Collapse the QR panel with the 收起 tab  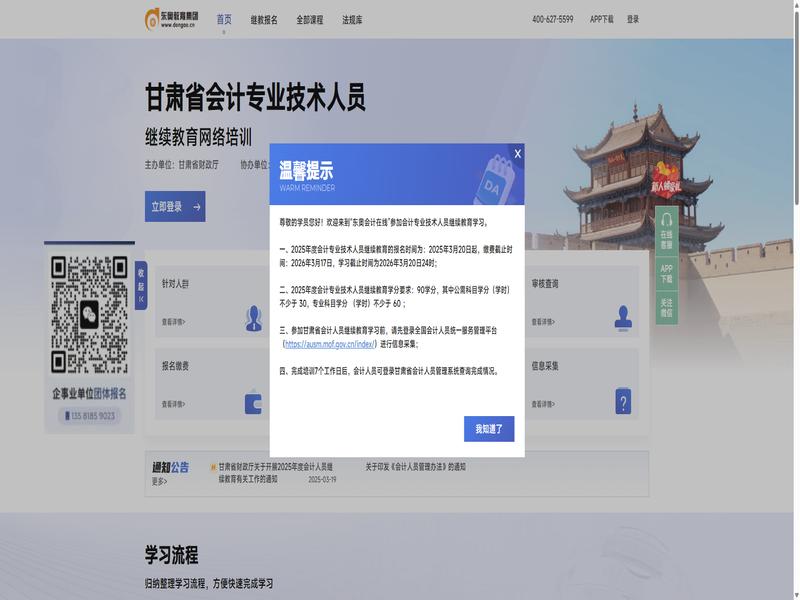pos(141,285)
